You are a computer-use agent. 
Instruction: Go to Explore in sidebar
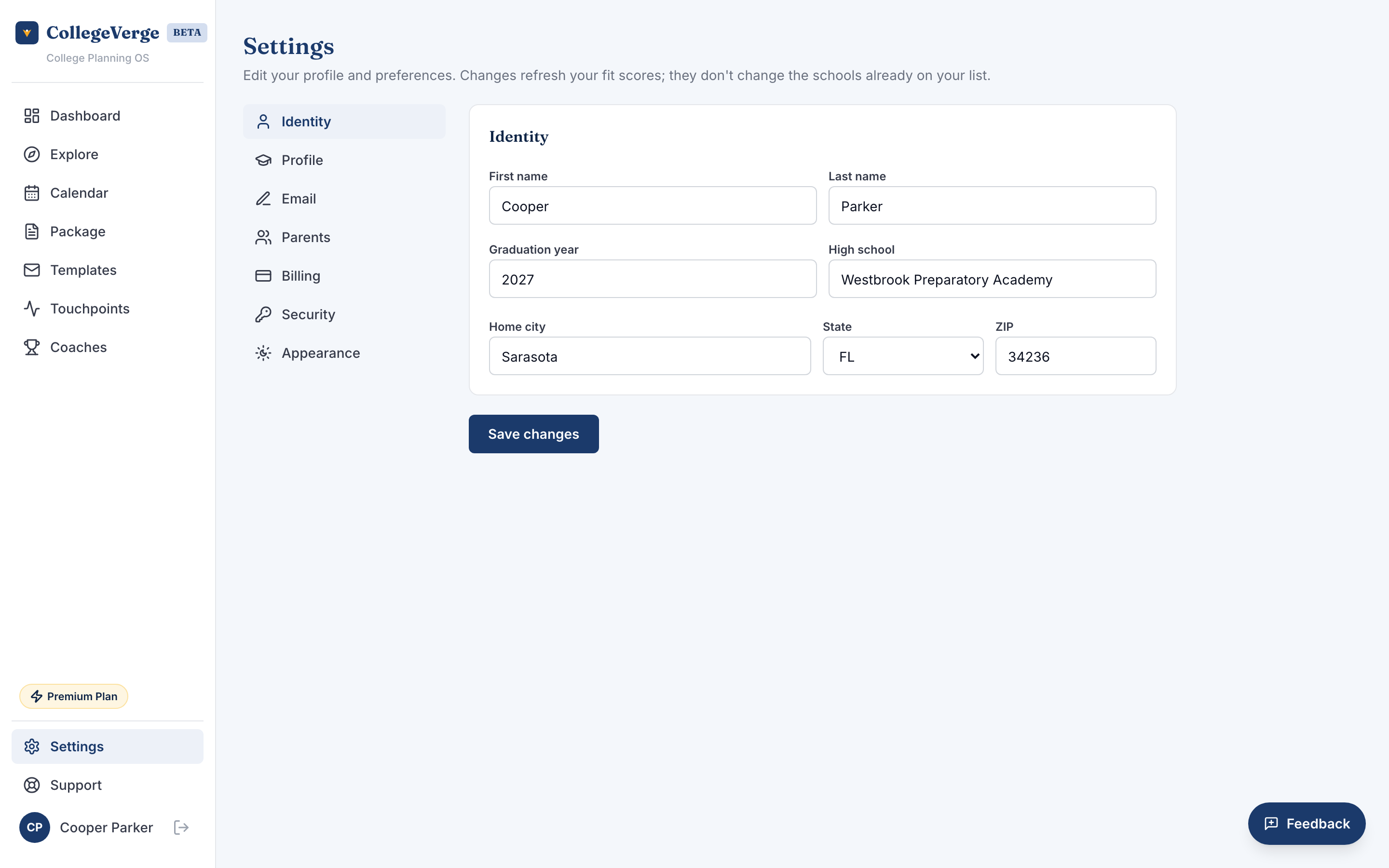[x=108, y=154]
